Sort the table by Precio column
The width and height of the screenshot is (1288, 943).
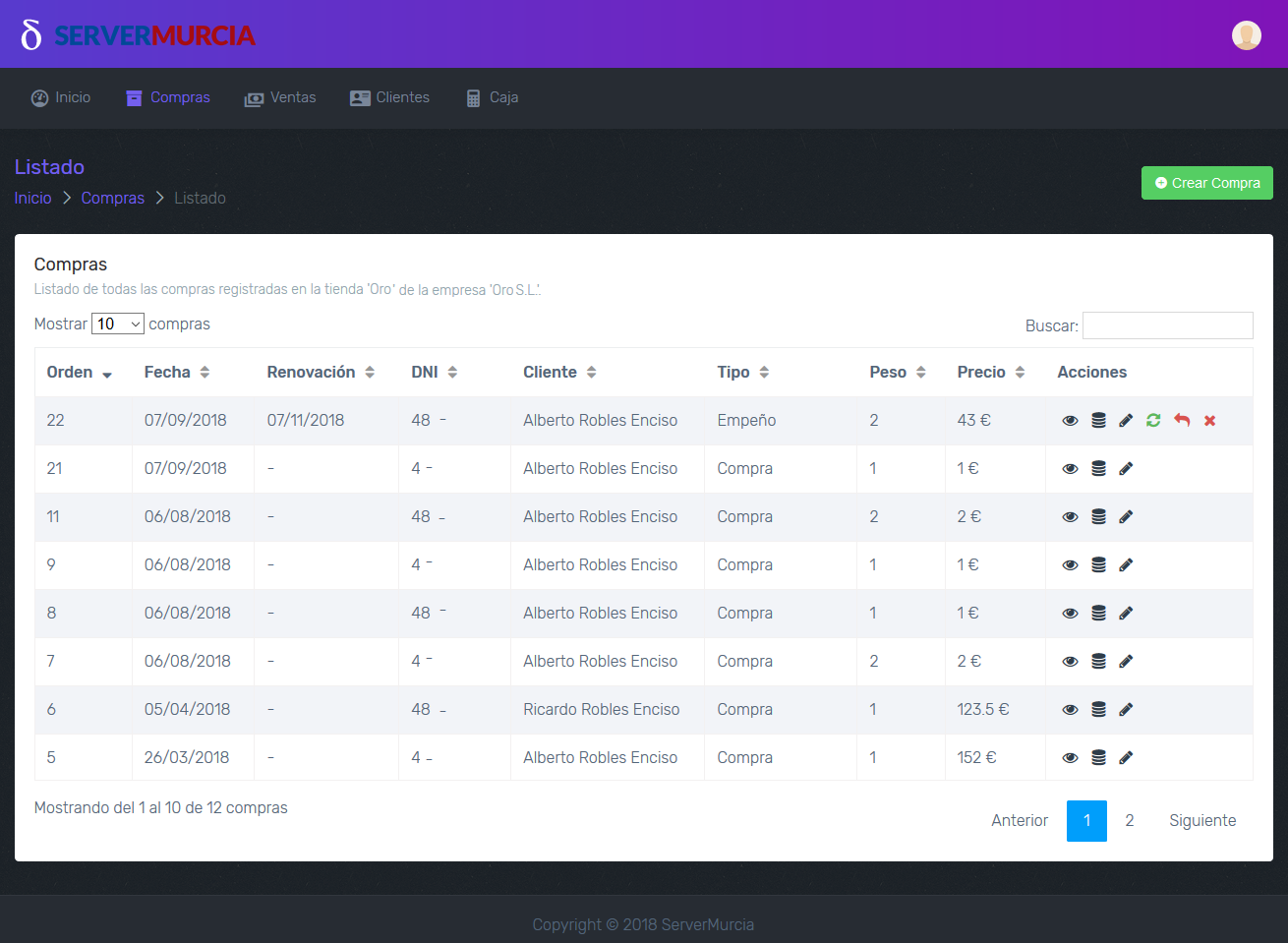[x=991, y=373]
